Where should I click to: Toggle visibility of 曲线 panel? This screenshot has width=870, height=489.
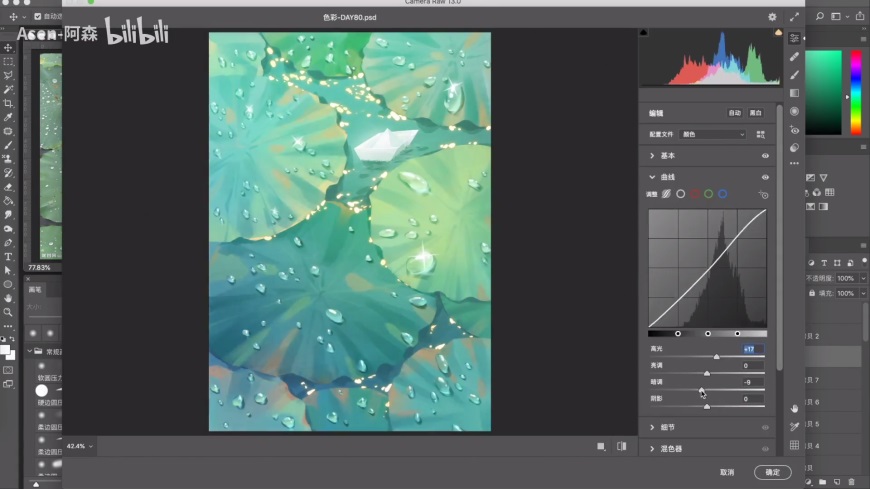pos(765,177)
